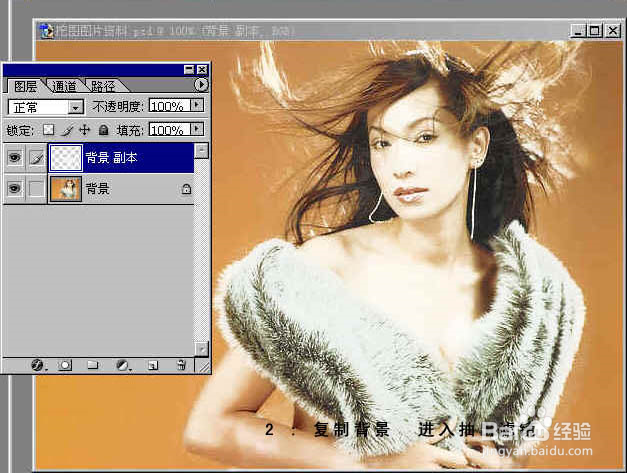Viewport: 627px width, 473px height.
Task: Click the layers palette resize grip
Action: [x=204, y=366]
